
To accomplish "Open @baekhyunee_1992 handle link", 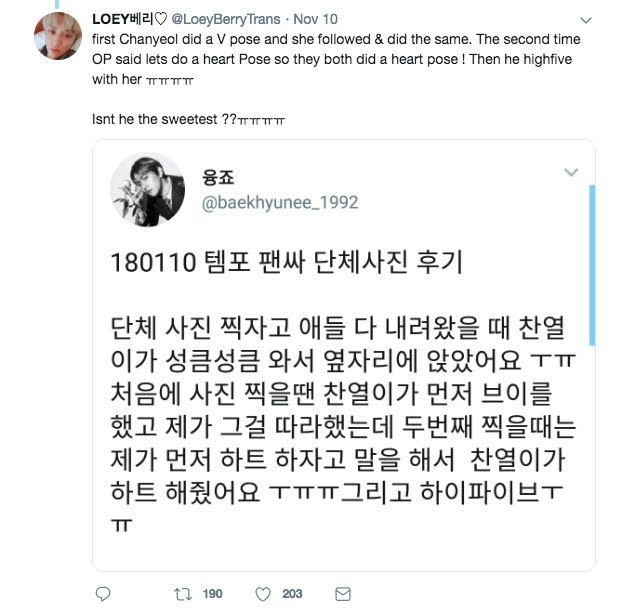I will tap(280, 202).
